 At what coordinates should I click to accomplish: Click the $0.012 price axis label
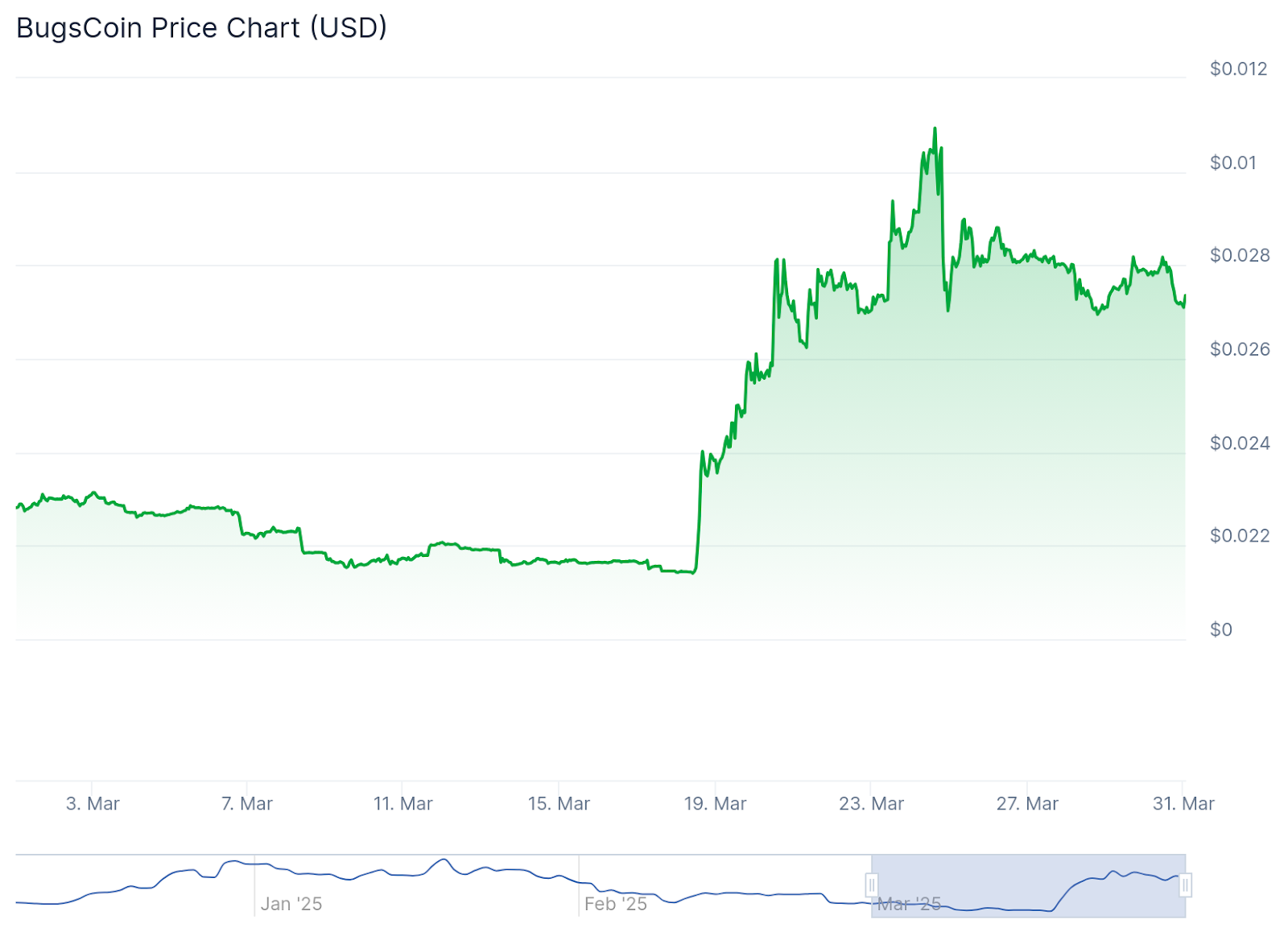pos(1238,69)
